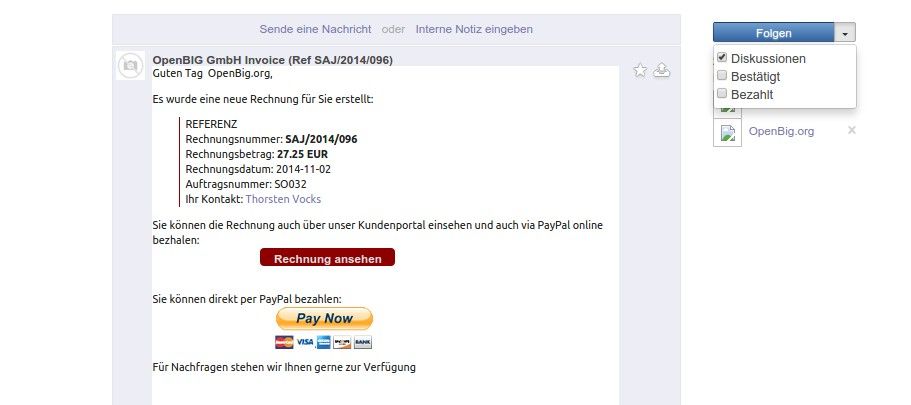This screenshot has height=405, width=911.
Task: Open Sende eine Nachricht composer
Action: (x=315, y=29)
